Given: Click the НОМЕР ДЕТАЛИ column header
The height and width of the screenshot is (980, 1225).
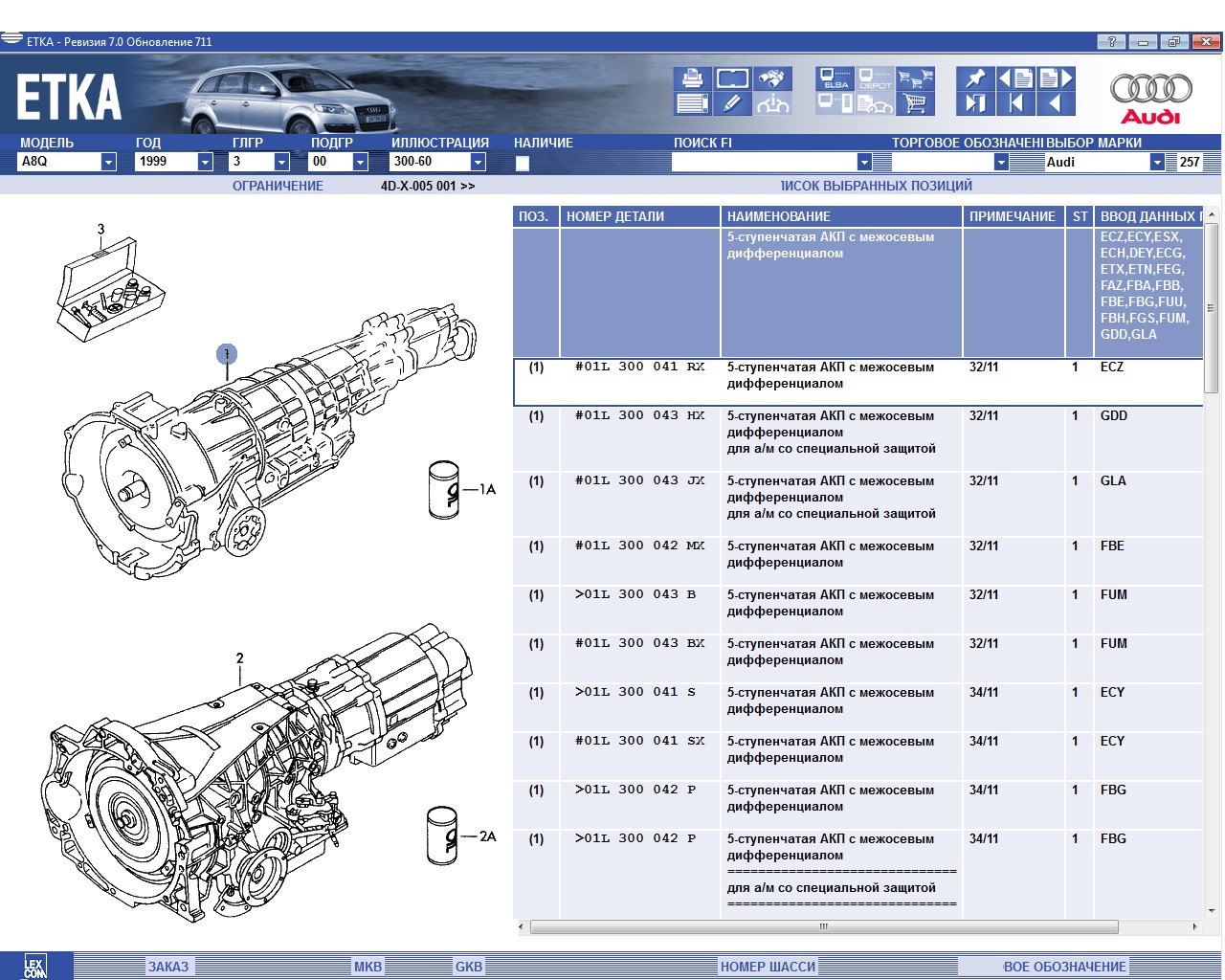Looking at the screenshot, I should click(x=639, y=216).
